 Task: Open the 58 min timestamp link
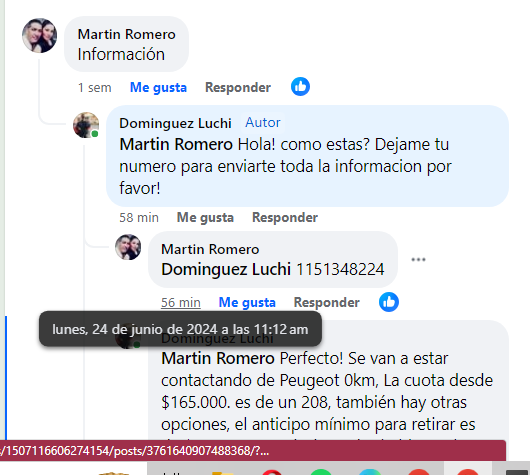139,217
